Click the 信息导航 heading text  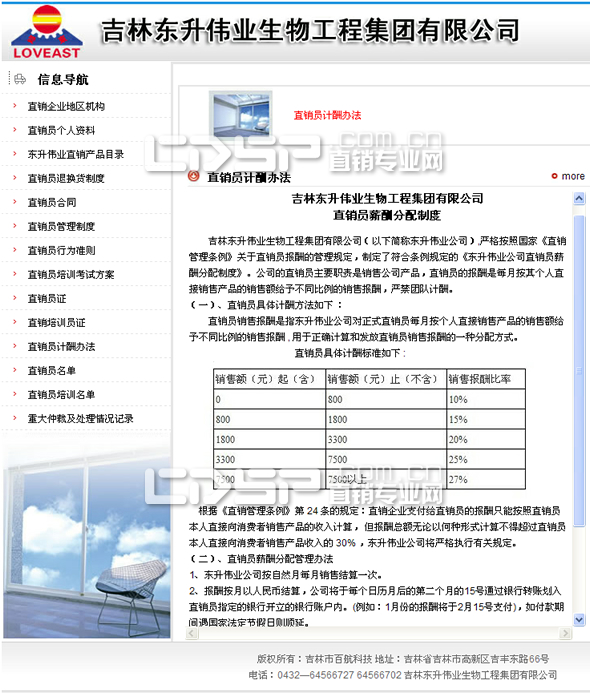coord(63,80)
